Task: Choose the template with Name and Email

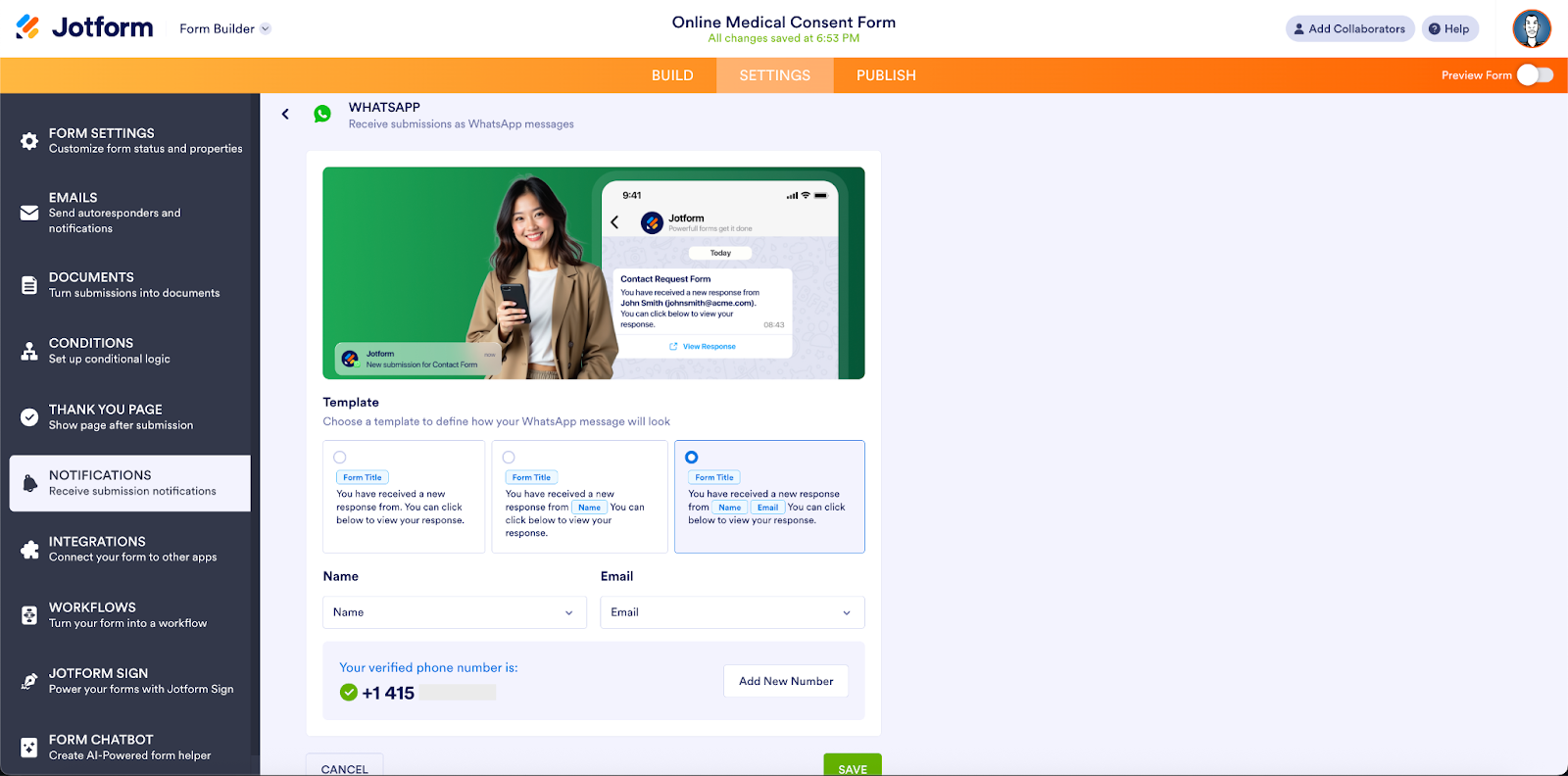Action: tap(692, 458)
